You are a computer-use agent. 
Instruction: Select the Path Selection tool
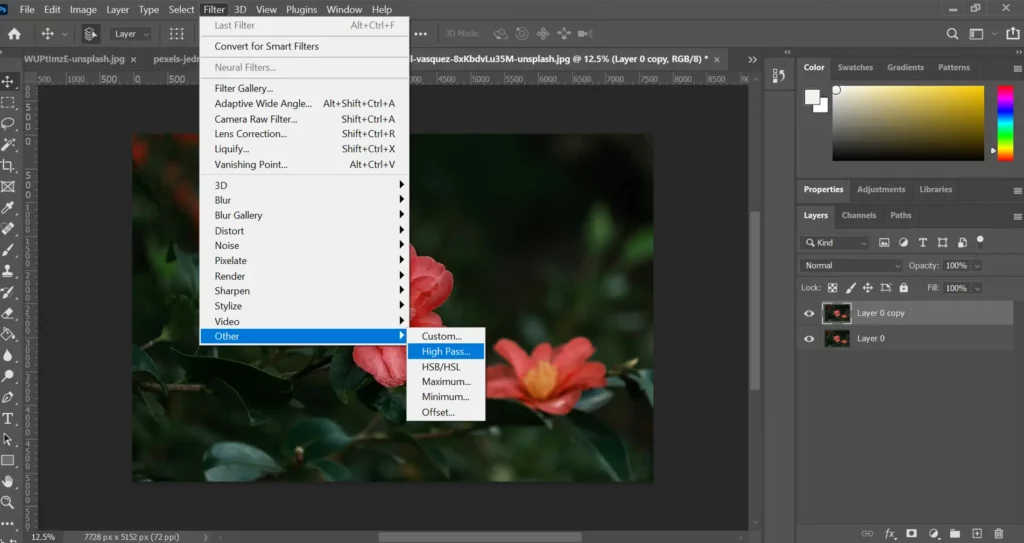pyautogui.click(x=8, y=439)
